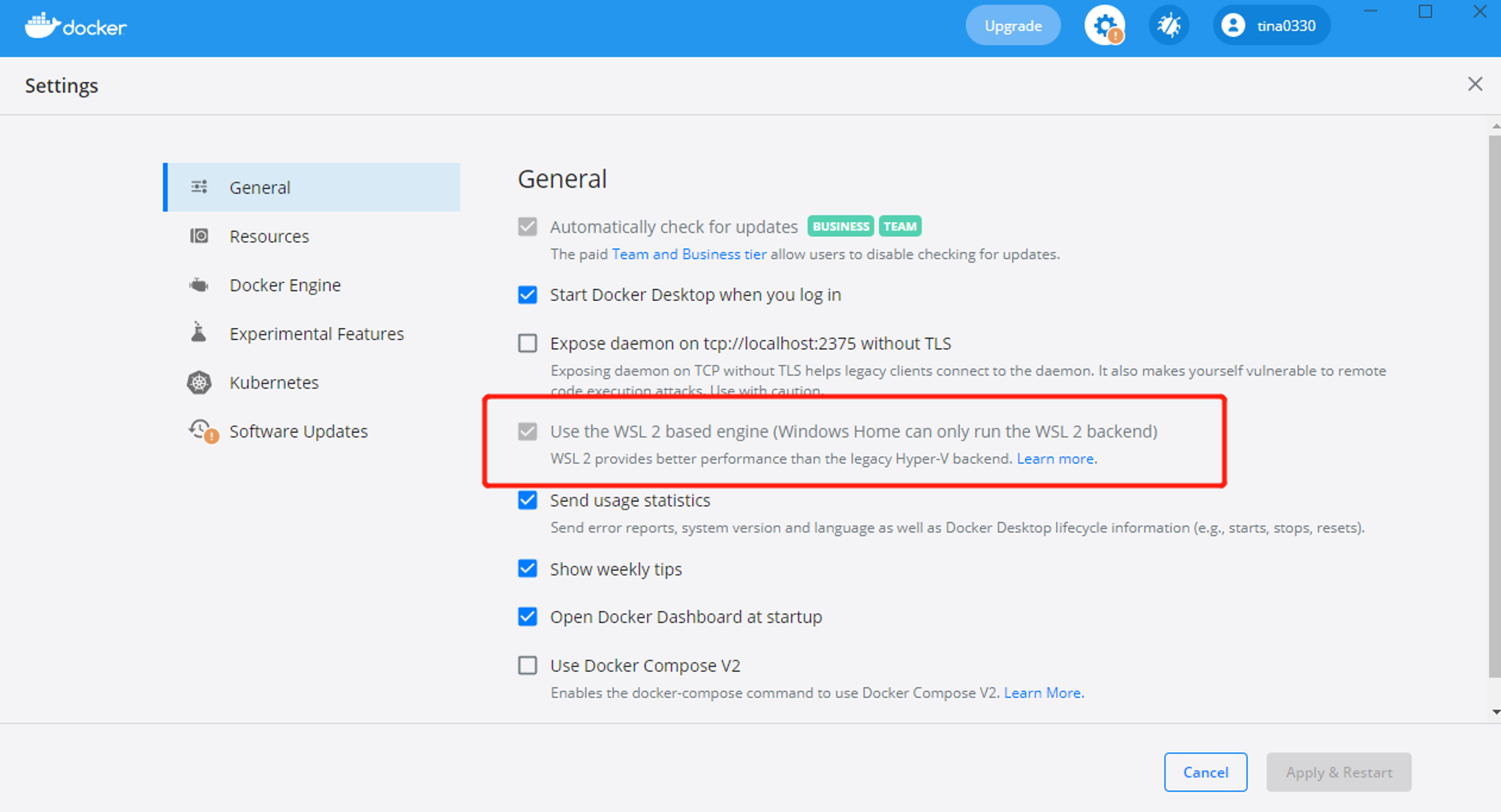The width and height of the screenshot is (1501, 812).
Task: Click the settings pane vertical scrollbar
Action: coord(1495,405)
